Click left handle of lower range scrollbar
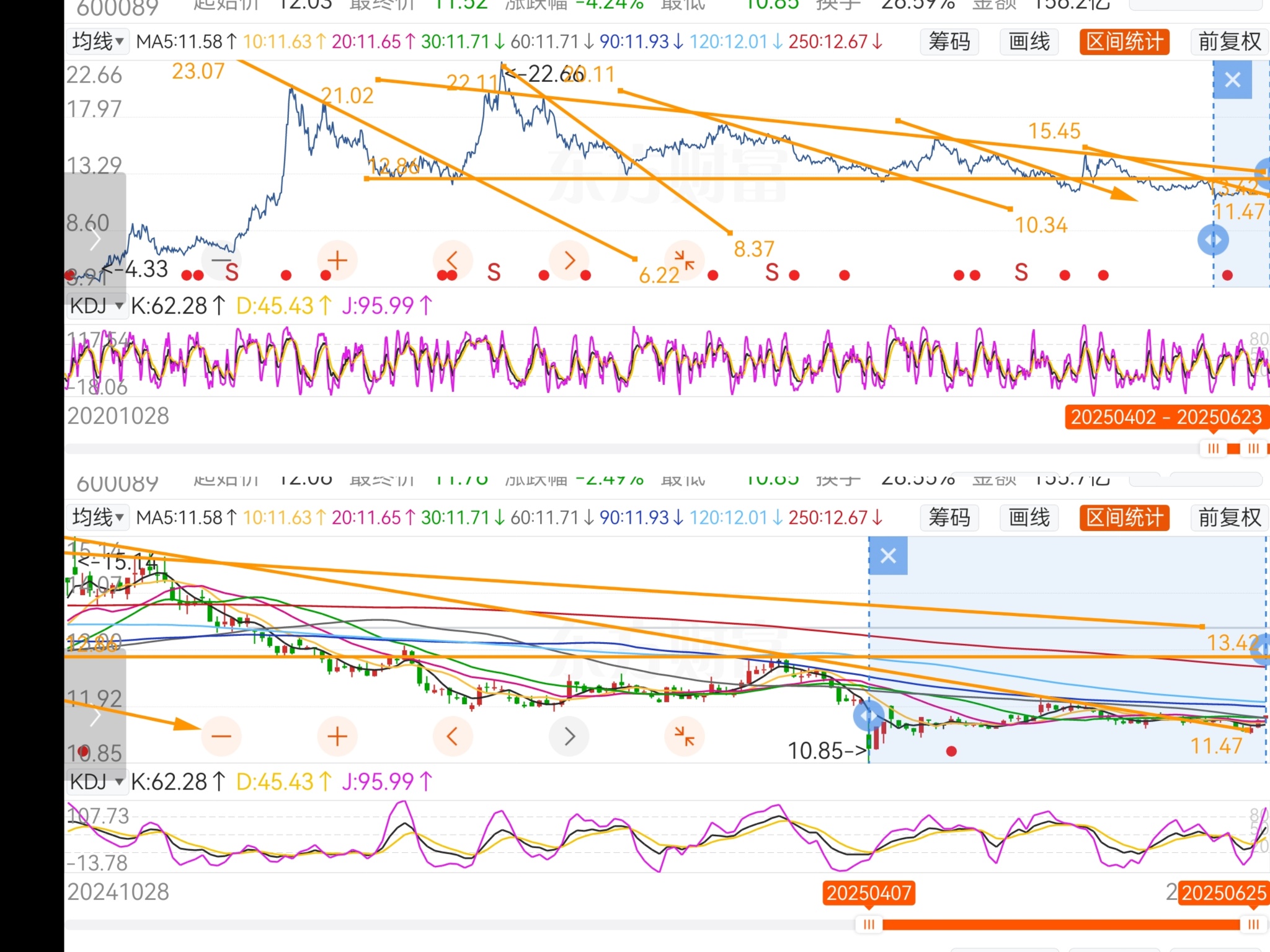 pos(869,925)
